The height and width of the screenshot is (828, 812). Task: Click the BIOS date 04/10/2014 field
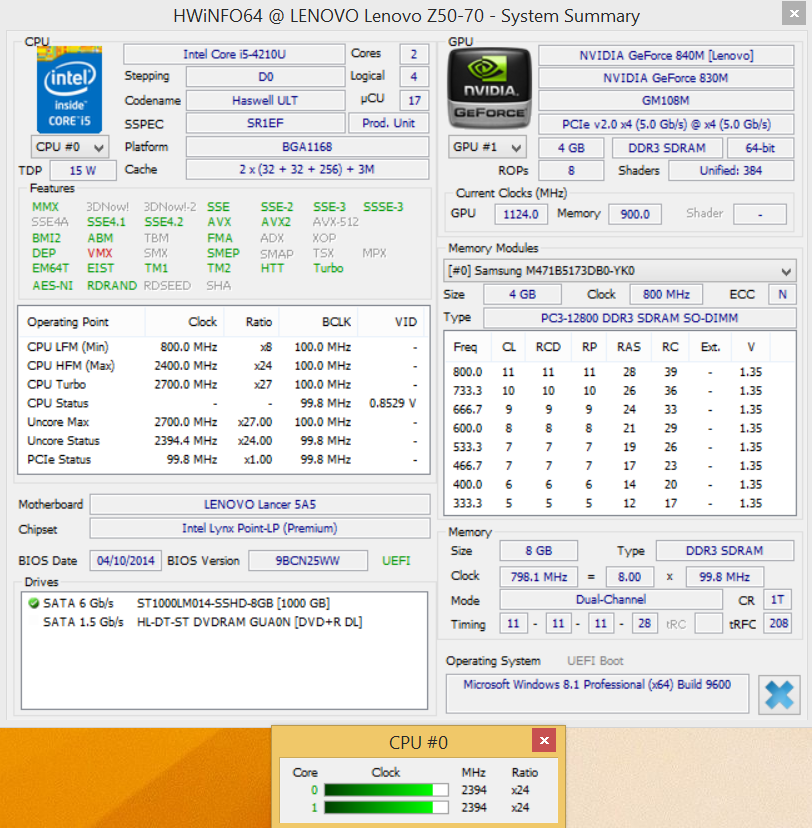coord(126,560)
